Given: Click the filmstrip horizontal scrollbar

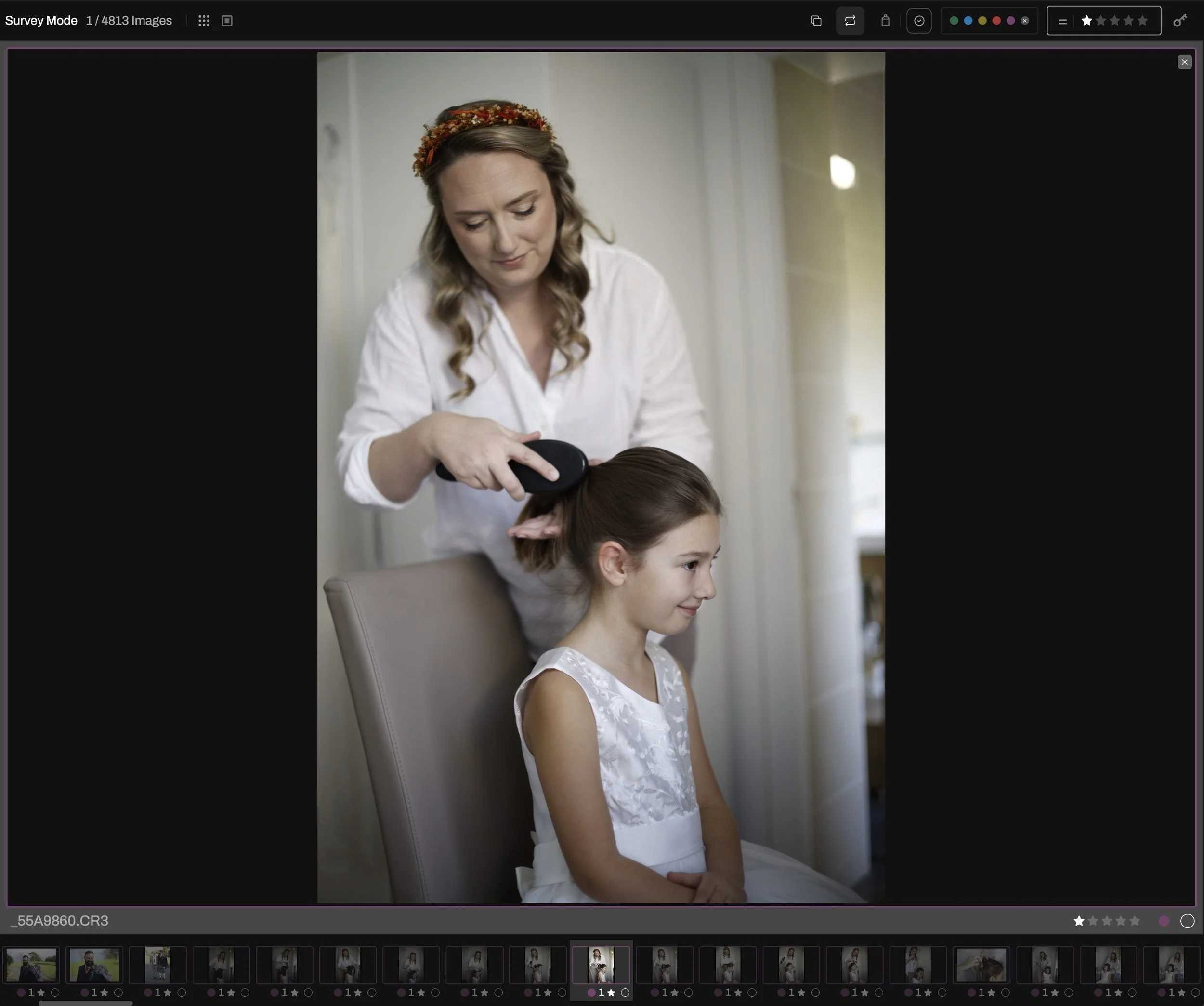Looking at the screenshot, I should 85,1003.
